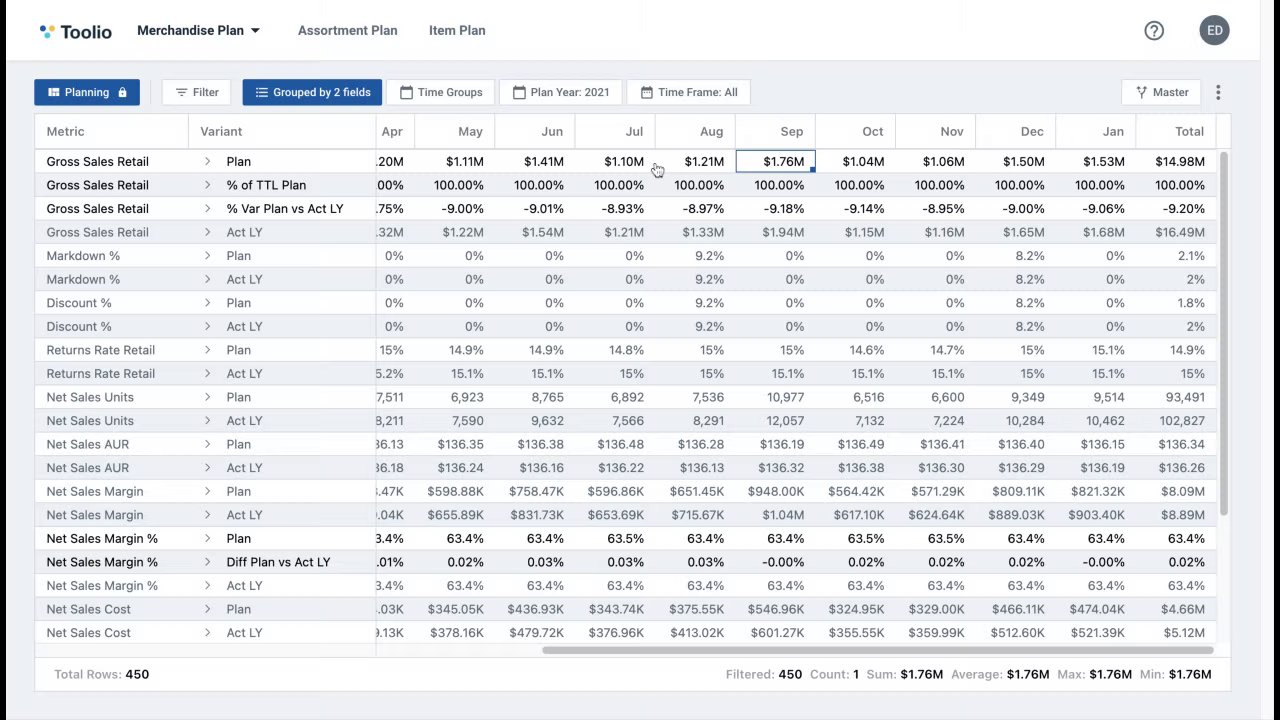Click the Total column header
Viewport: 1280px width, 720px height.
pyautogui.click(x=1189, y=131)
